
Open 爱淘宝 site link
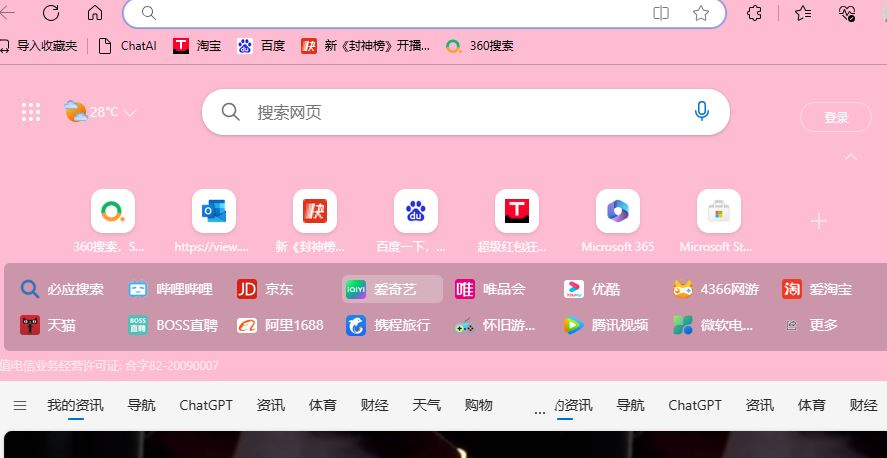(x=817, y=290)
